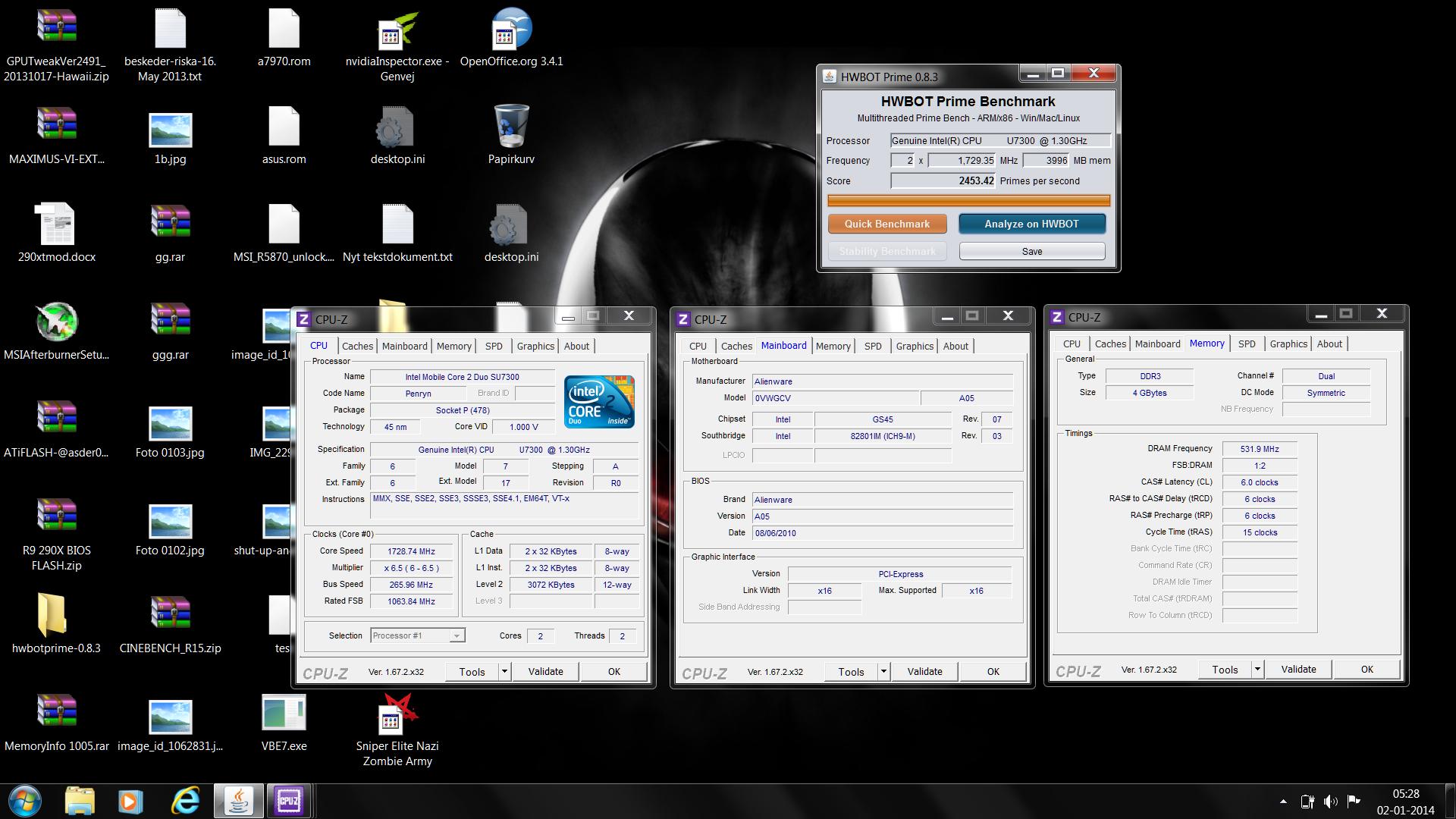Open Windows Media Player from taskbar

(x=130, y=801)
